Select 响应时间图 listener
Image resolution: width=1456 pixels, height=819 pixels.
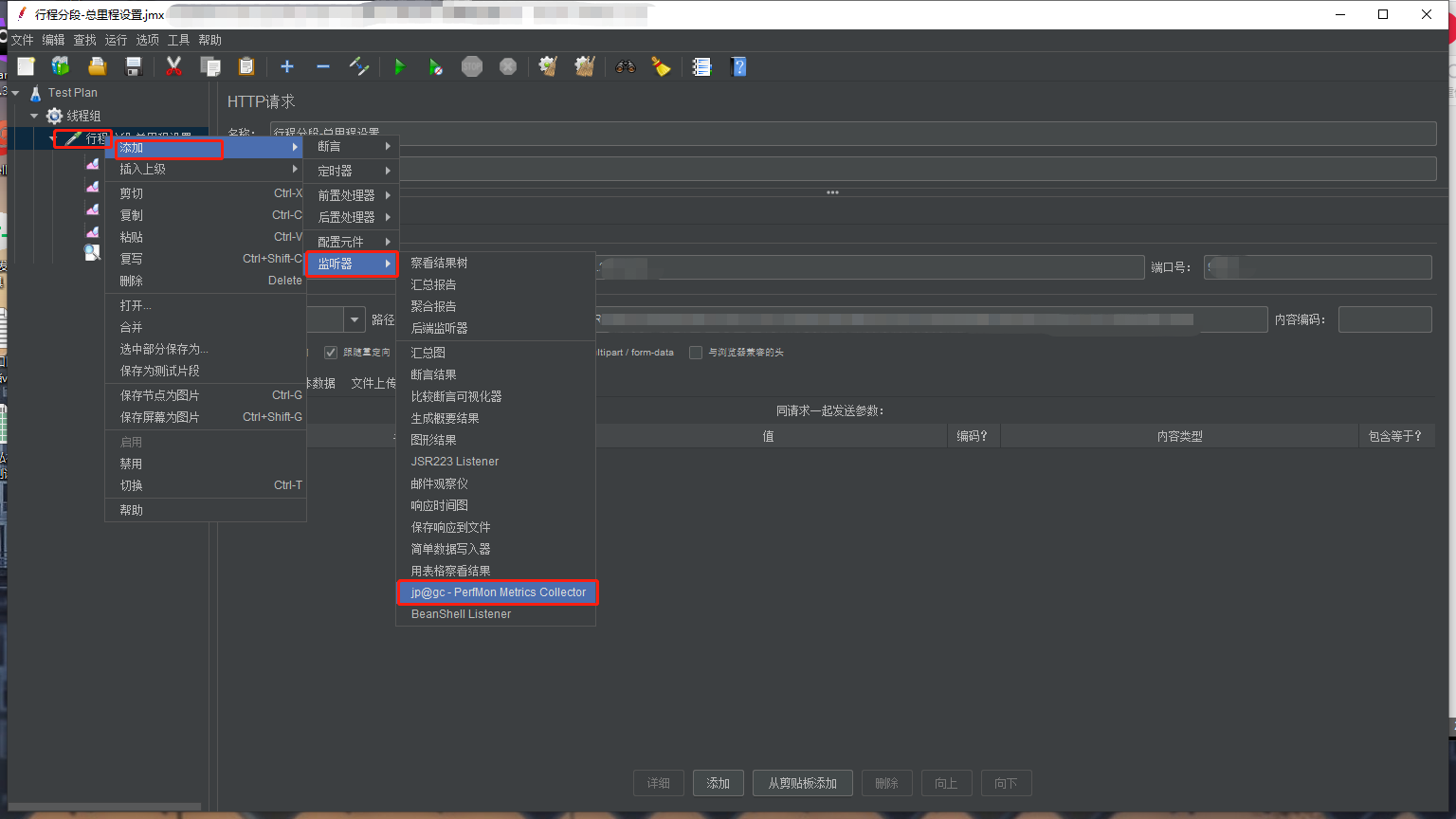point(496,505)
